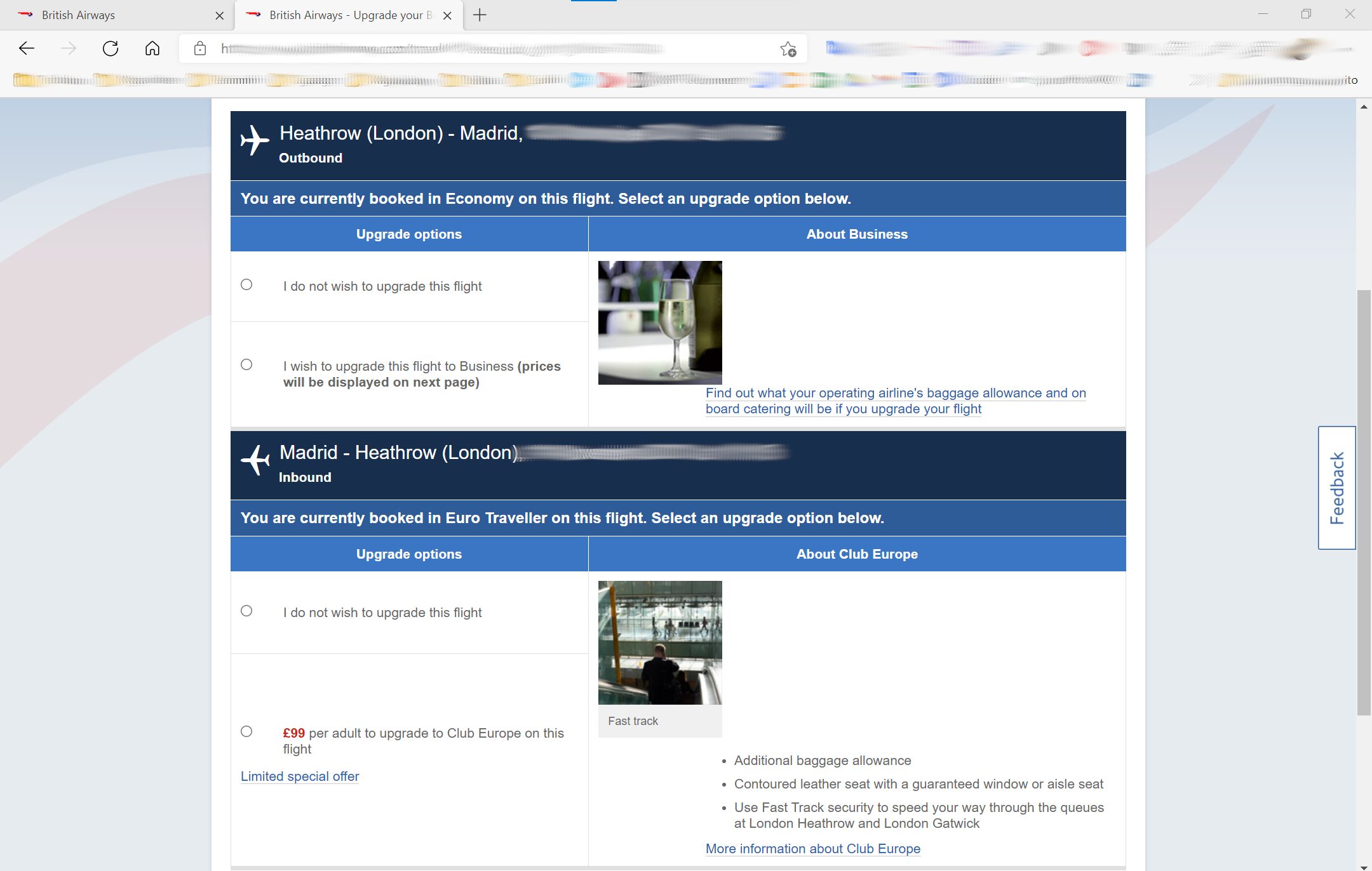1372x871 pixels.
Task: Click the page scroll-down arrow
Action: [x=1364, y=866]
